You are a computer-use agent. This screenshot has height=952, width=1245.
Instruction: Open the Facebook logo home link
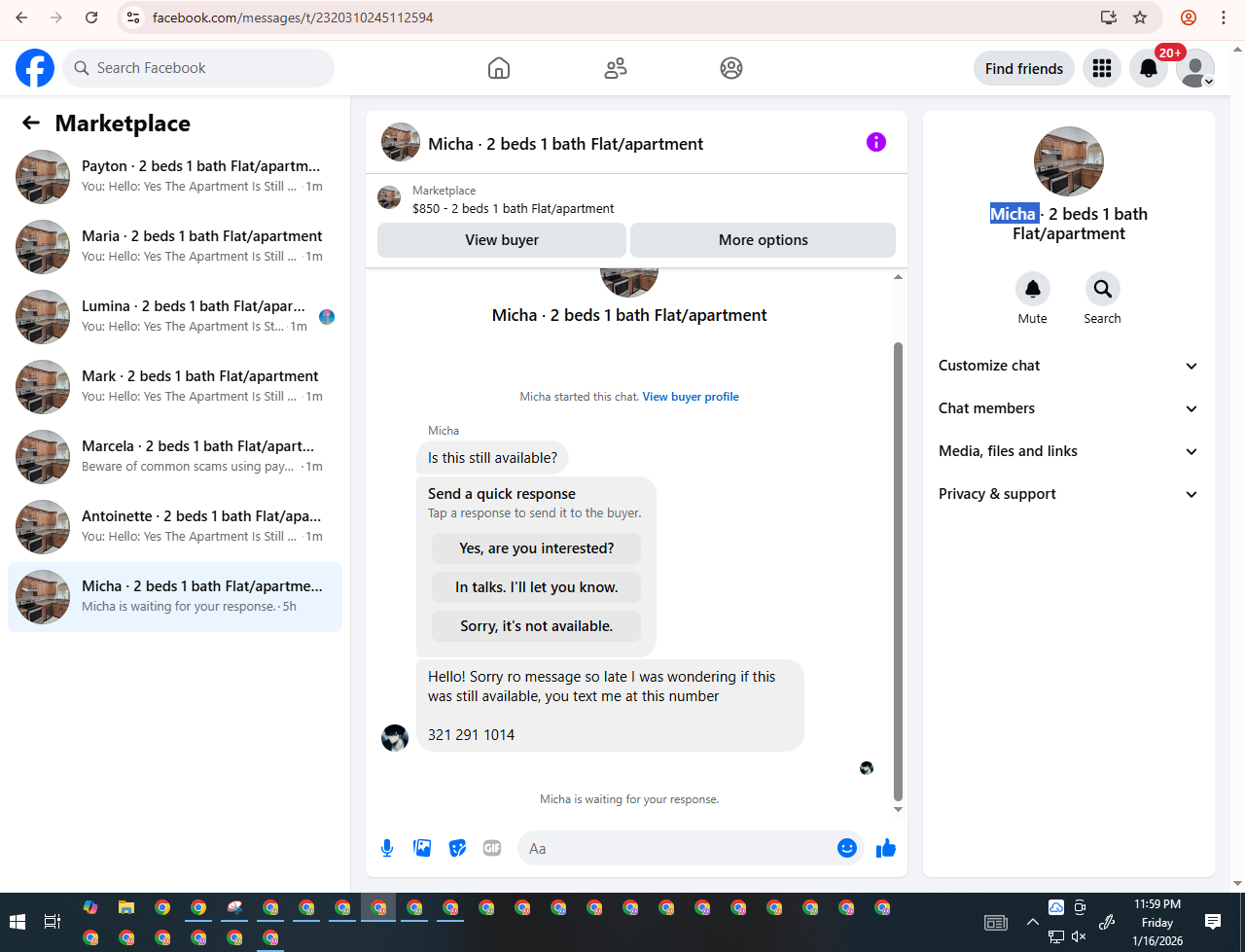point(35,68)
